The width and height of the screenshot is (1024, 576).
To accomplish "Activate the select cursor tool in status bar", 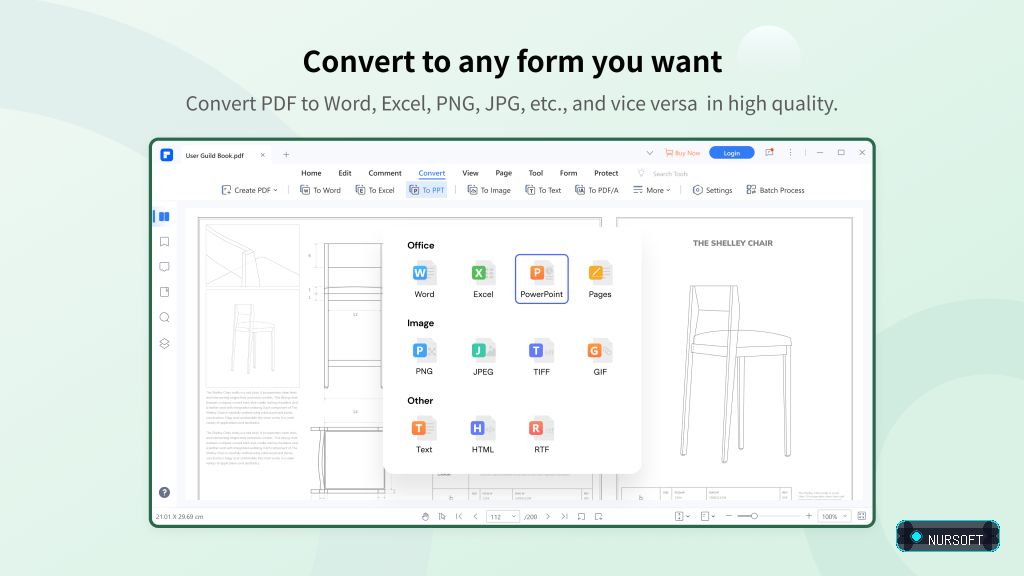I will [x=442, y=517].
